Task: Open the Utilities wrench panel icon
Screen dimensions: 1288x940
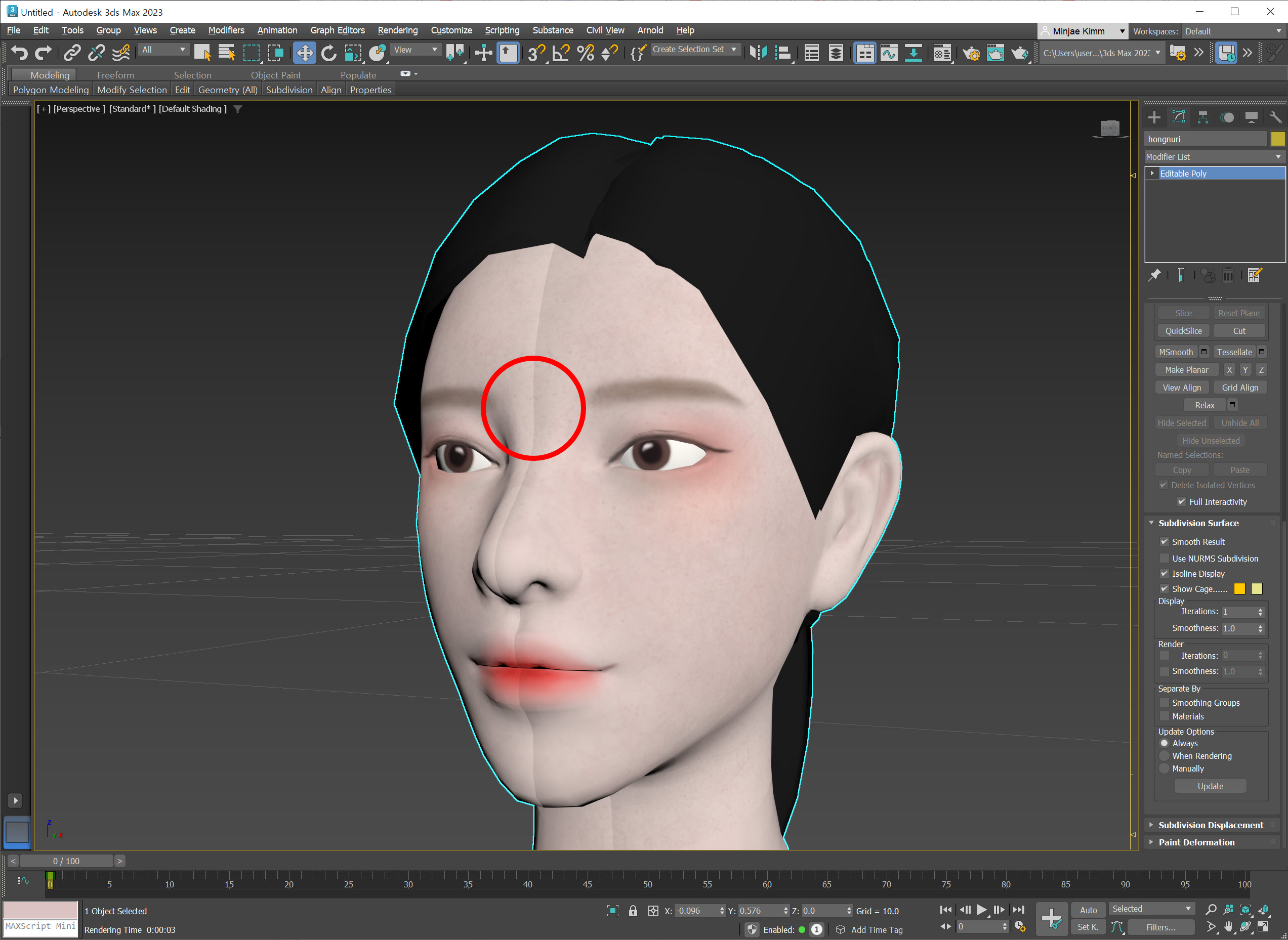Action: [1275, 117]
